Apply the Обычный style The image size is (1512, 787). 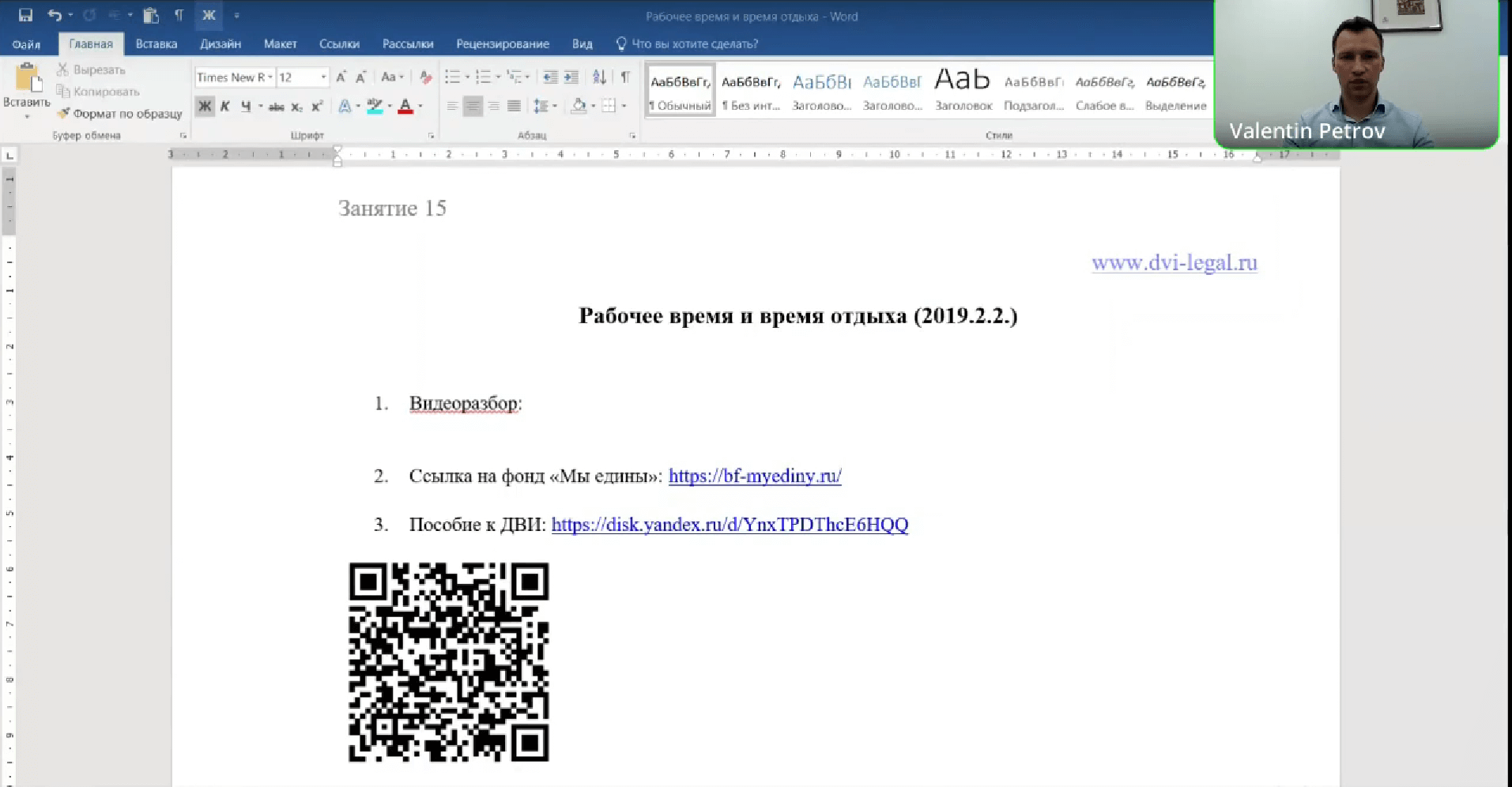click(681, 91)
